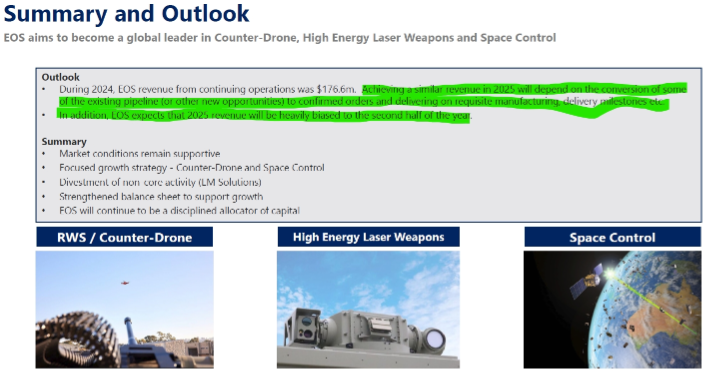Screen dimensions: 711x372
Task: Click the Outlook section heading
Action: click(x=60, y=77)
